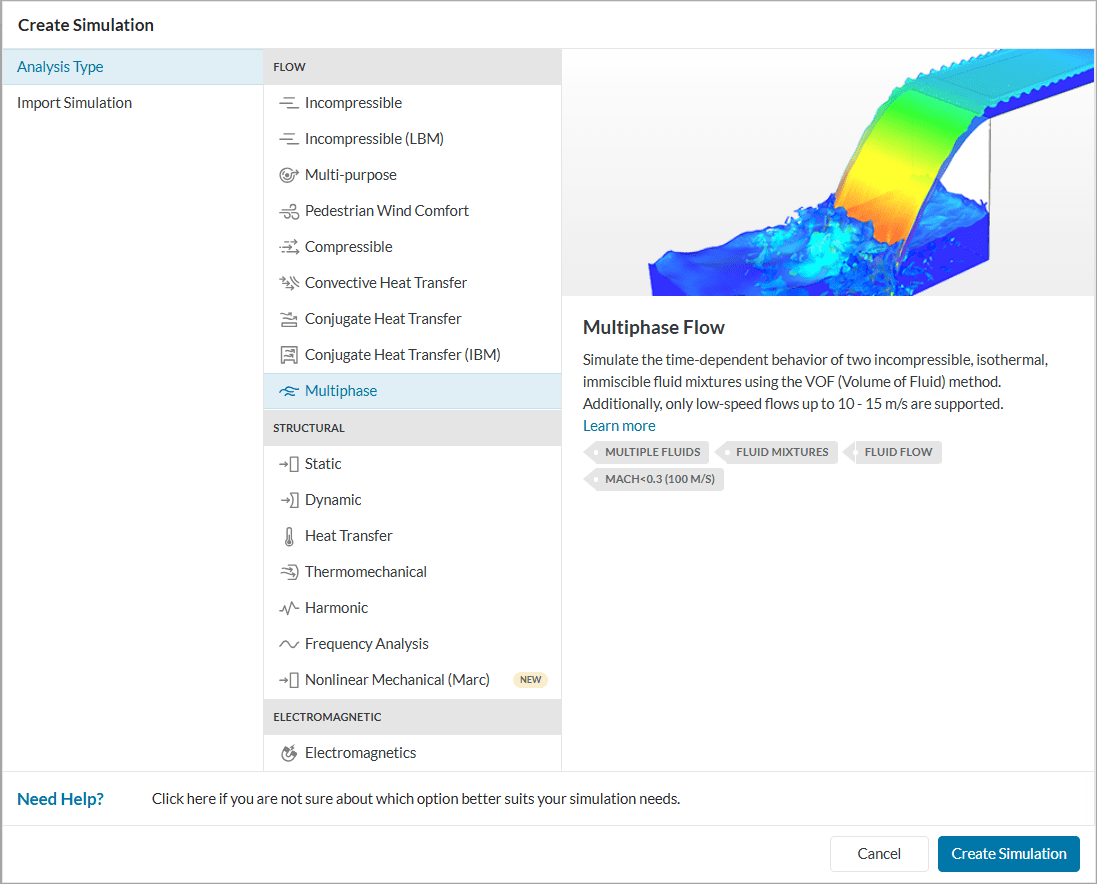This screenshot has height=884, width=1097.
Task: Select the Harmonic analysis waveform icon
Action: (289, 608)
